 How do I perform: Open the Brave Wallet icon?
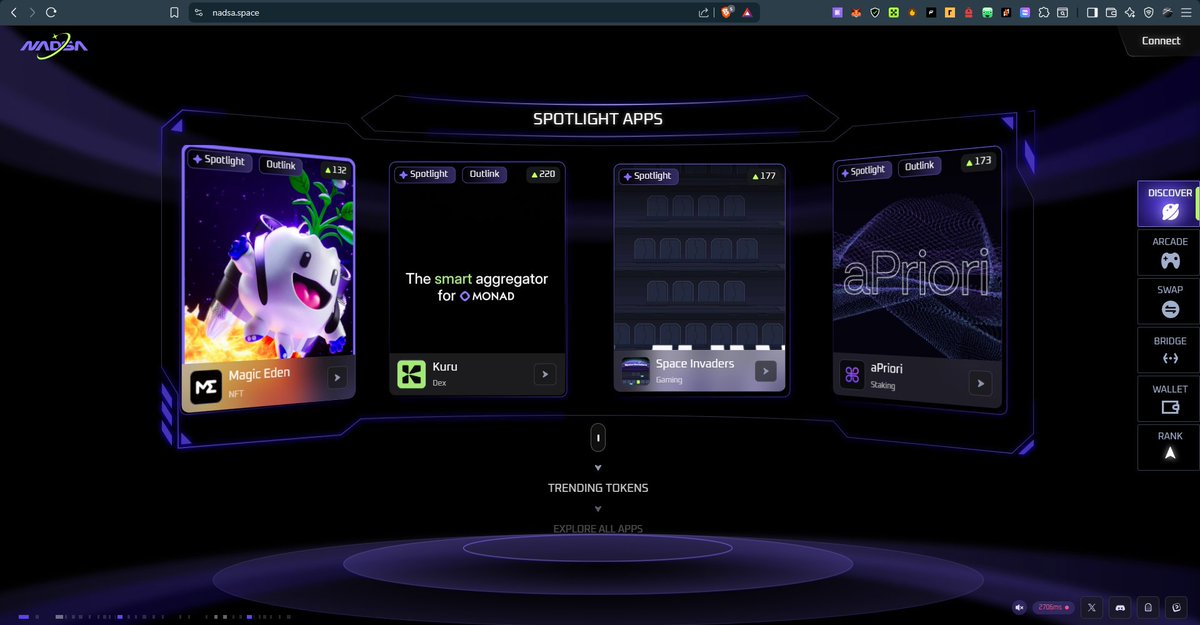[1111, 13]
